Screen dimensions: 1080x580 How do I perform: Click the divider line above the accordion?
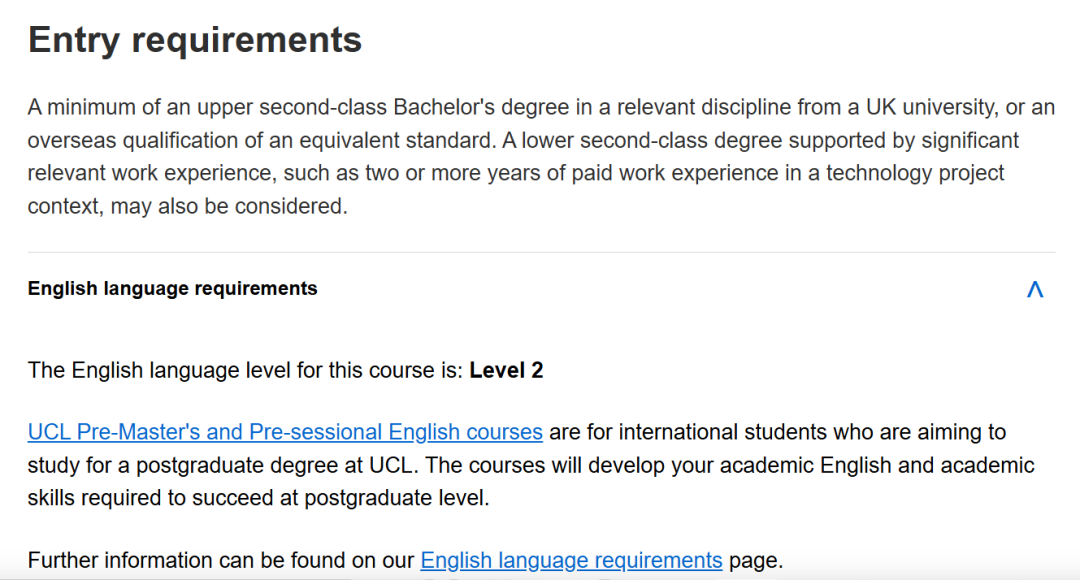coord(540,252)
